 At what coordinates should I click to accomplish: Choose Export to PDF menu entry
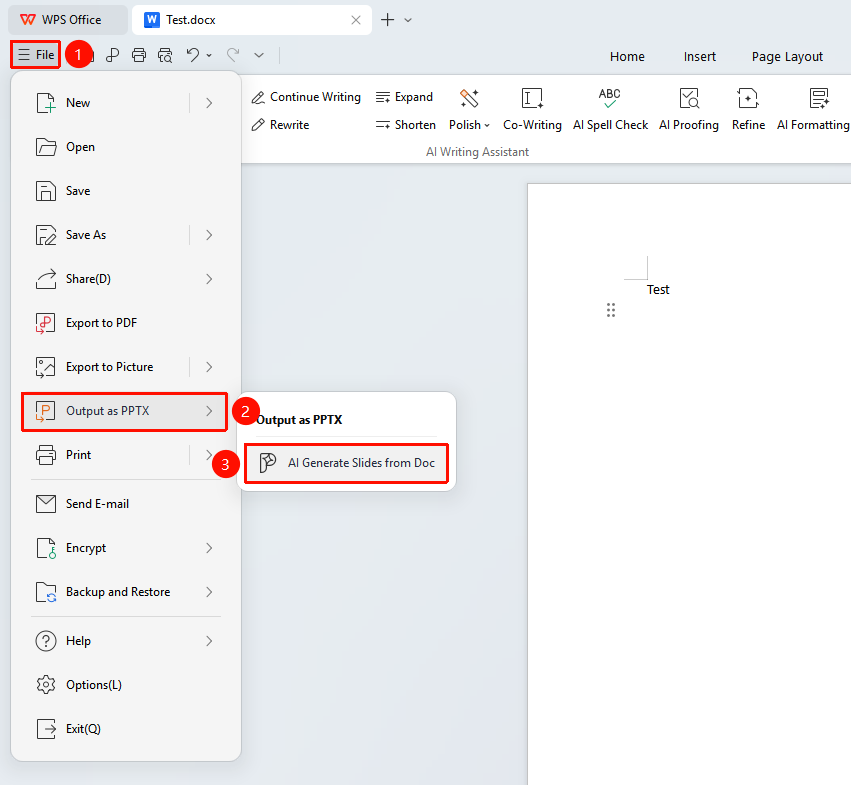[124, 323]
